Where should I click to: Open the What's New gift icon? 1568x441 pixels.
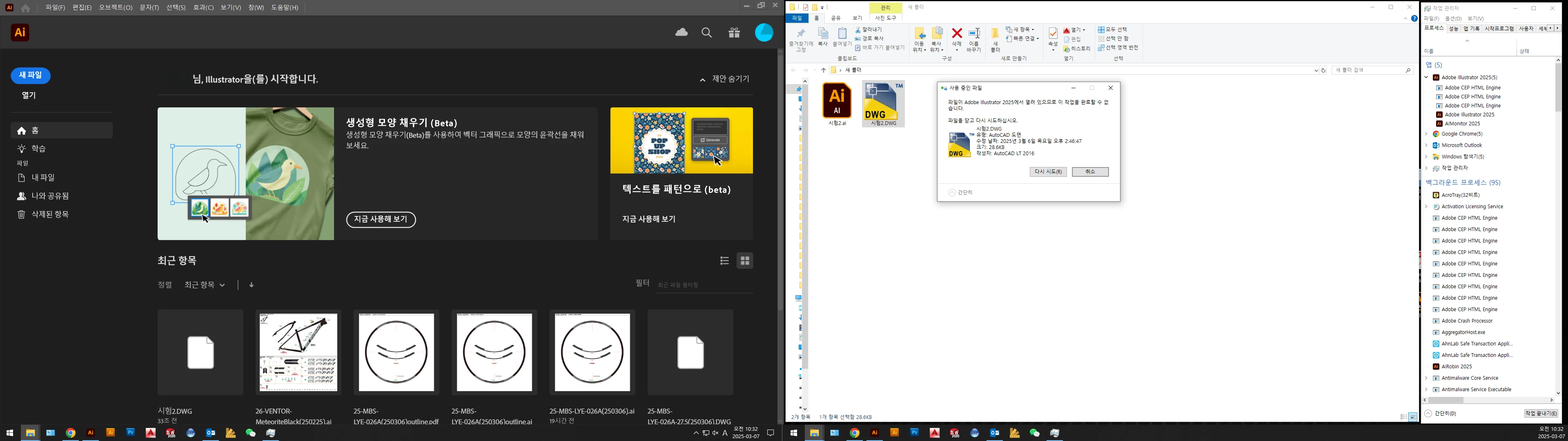(x=734, y=33)
